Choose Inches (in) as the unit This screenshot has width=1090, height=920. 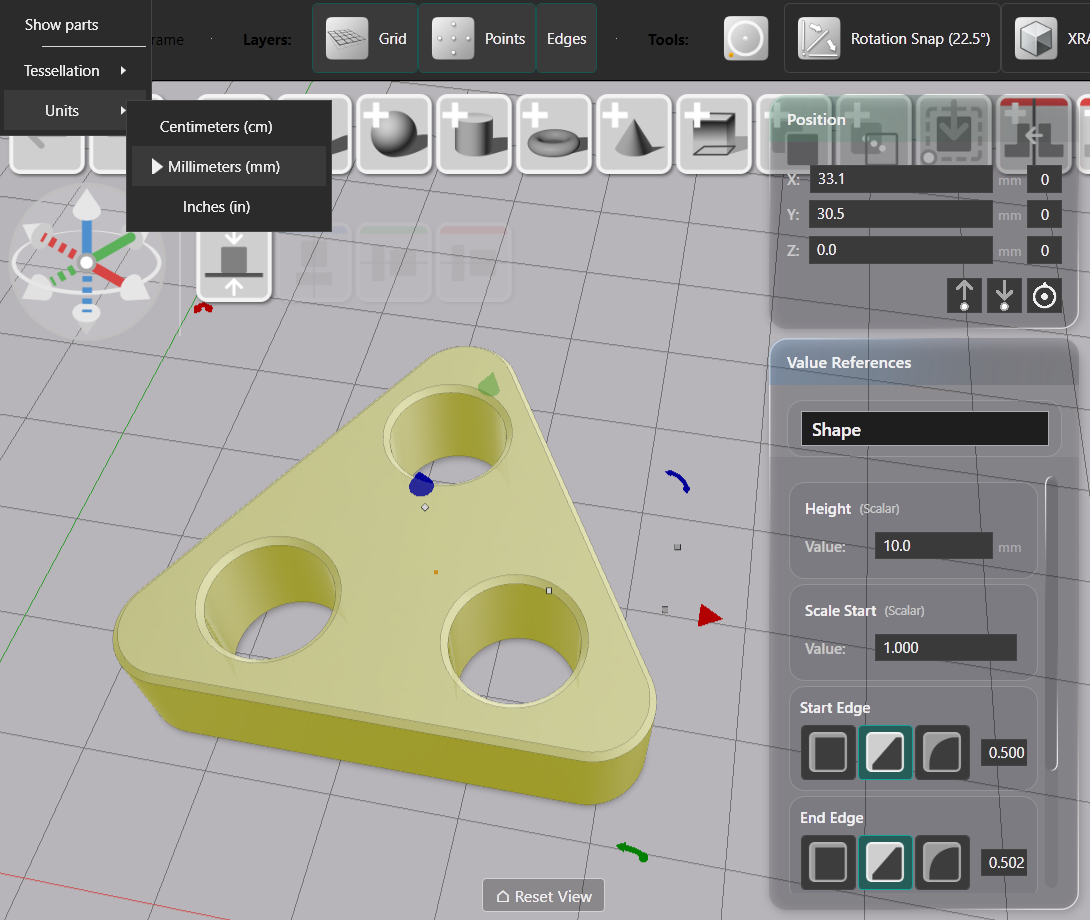tap(216, 207)
